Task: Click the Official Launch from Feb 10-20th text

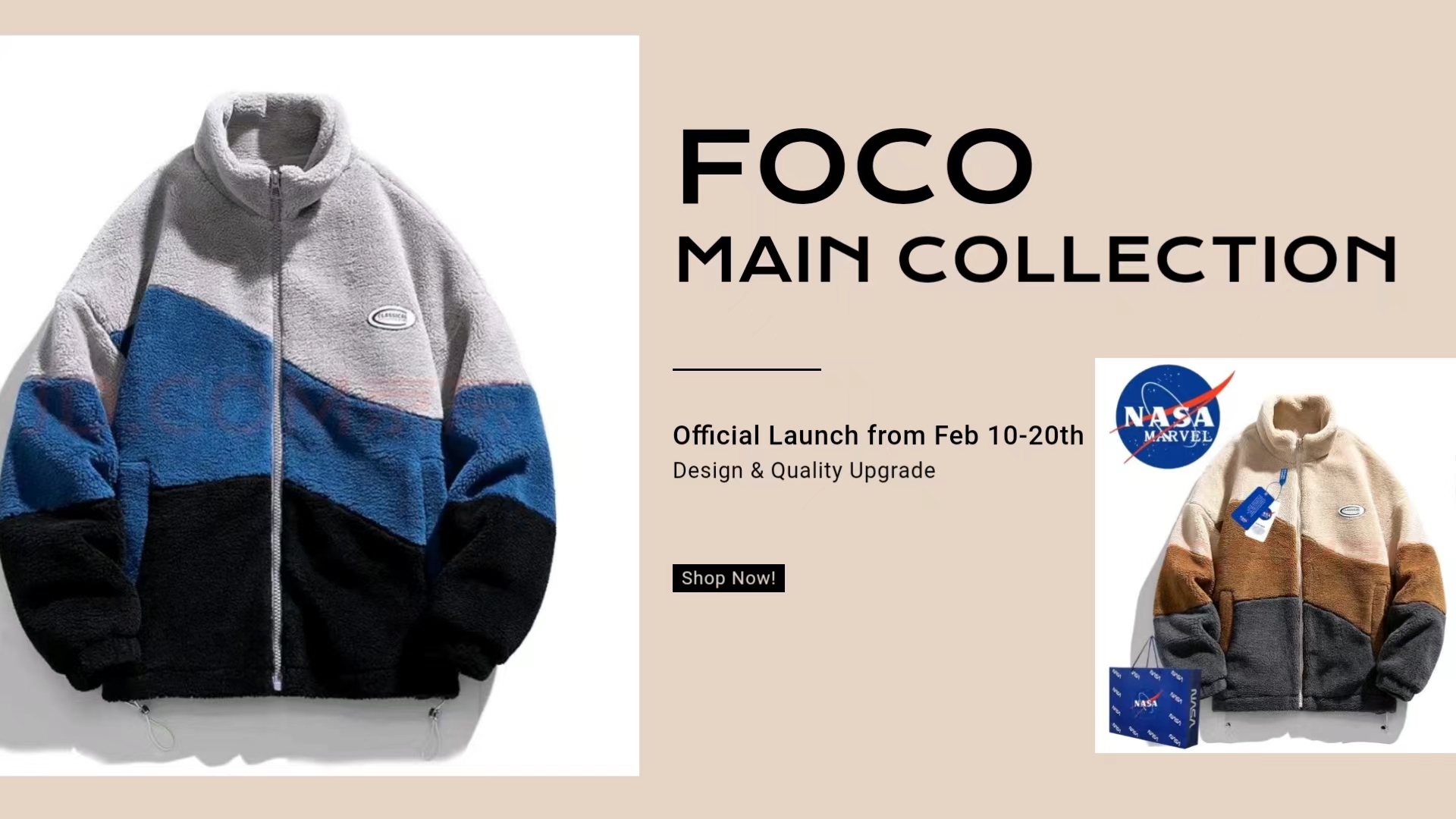Action: [878, 435]
